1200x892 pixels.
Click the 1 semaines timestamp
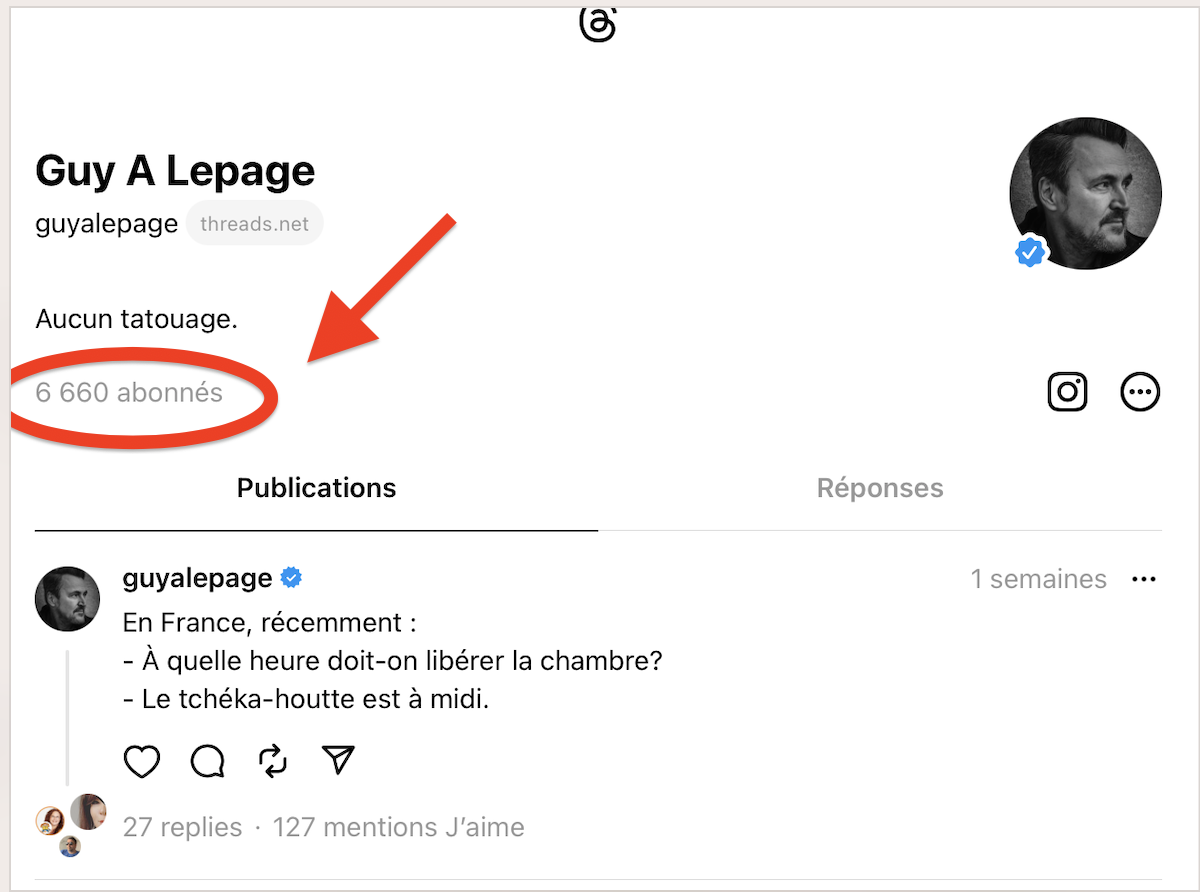[x=1038, y=579]
